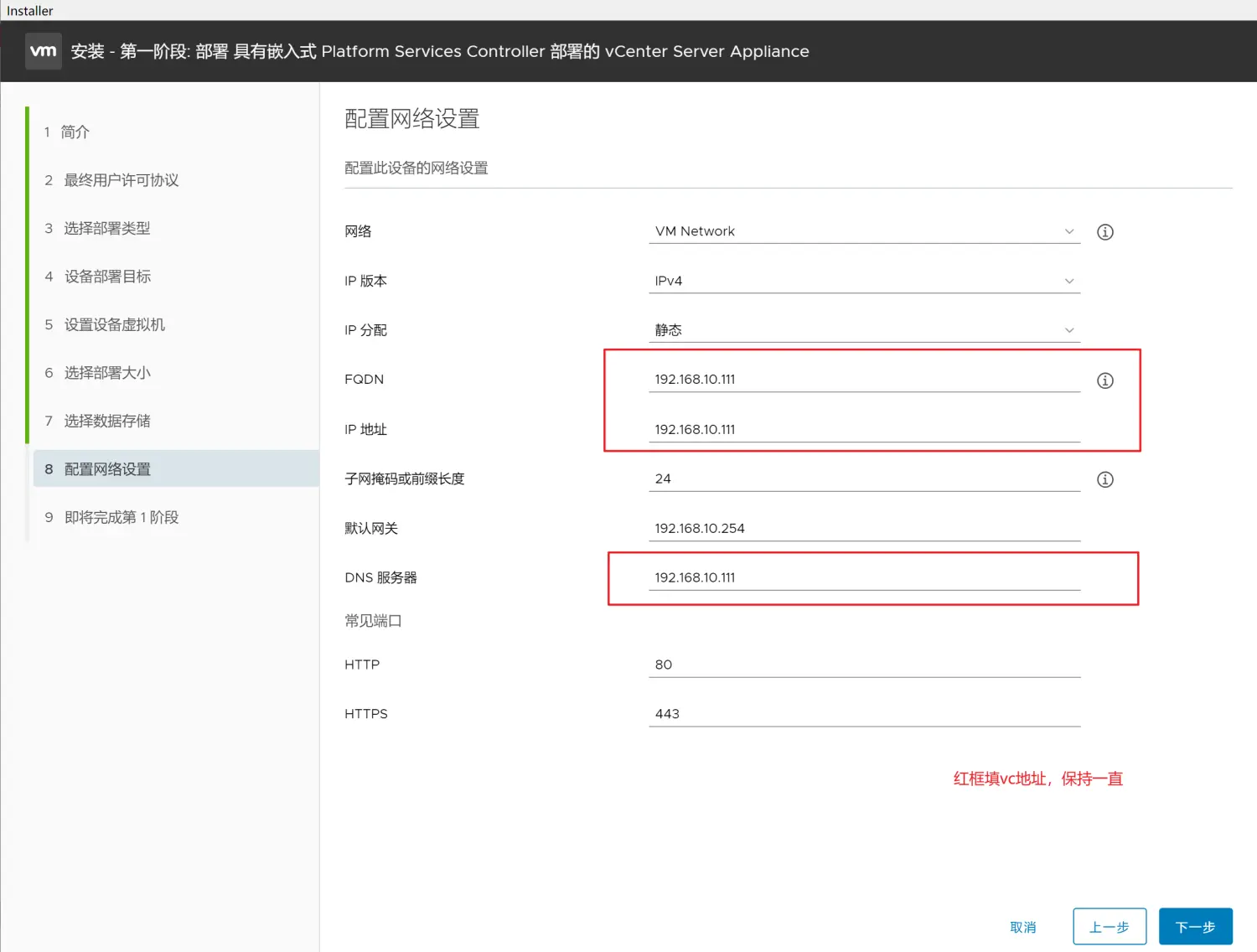Viewport: 1257px width, 952px height.
Task: Click the Installer window title text
Action: tap(30, 11)
